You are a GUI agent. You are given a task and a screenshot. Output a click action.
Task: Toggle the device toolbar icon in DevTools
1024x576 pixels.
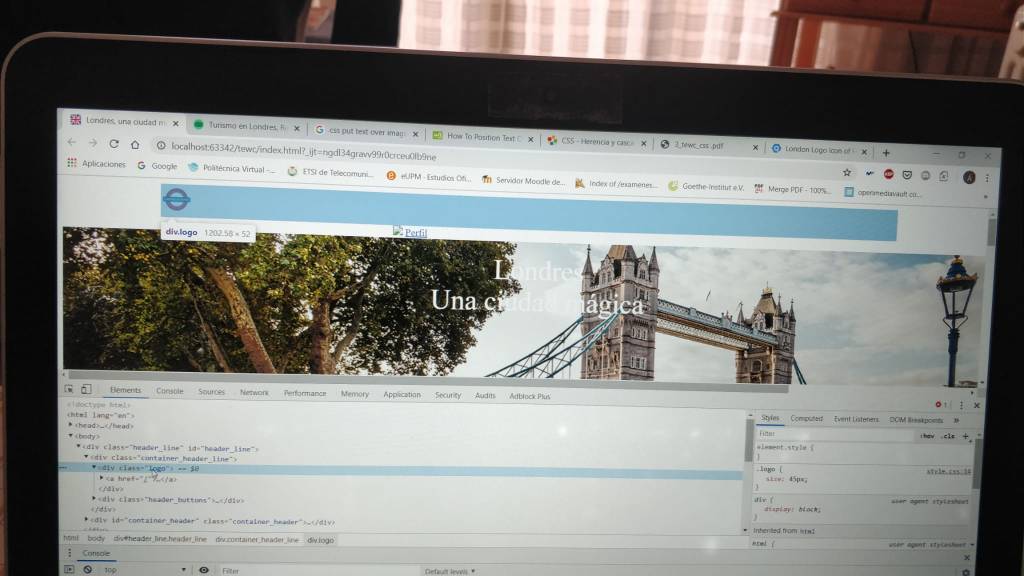pos(86,389)
